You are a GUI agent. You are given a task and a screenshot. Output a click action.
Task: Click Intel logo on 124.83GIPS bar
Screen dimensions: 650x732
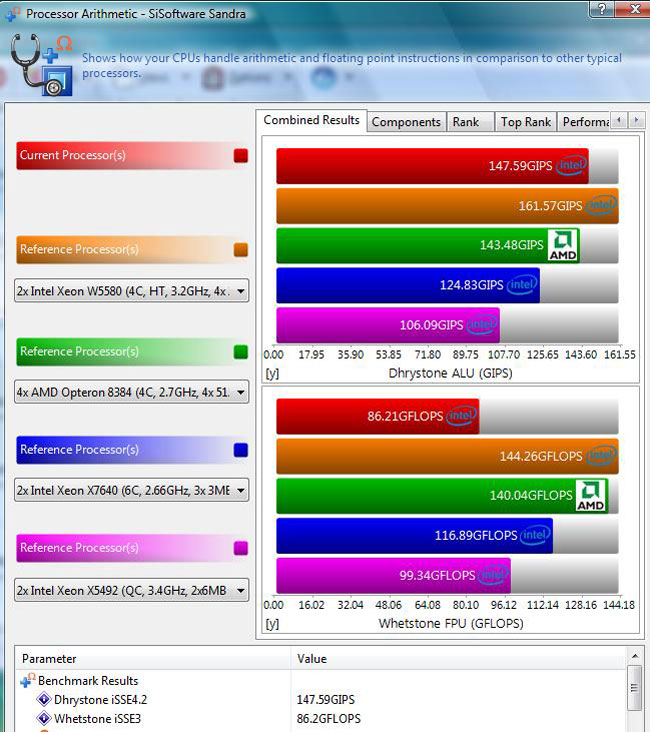[522, 285]
